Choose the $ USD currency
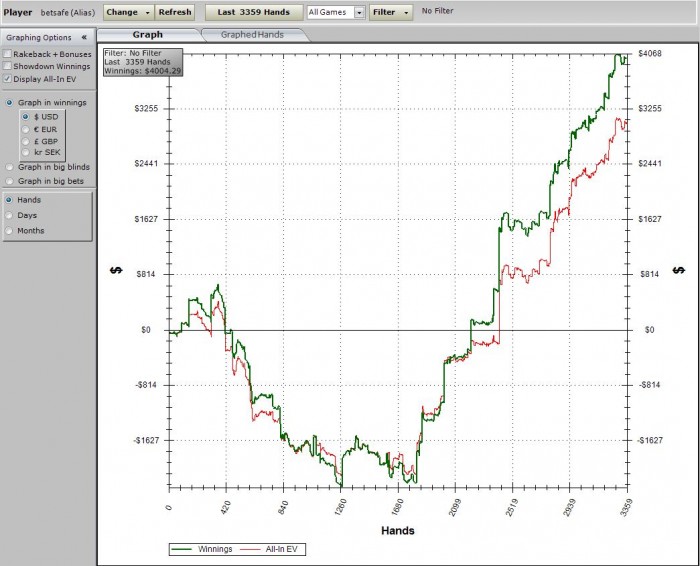This screenshot has width=700, height=566. [x=25, y=117]
